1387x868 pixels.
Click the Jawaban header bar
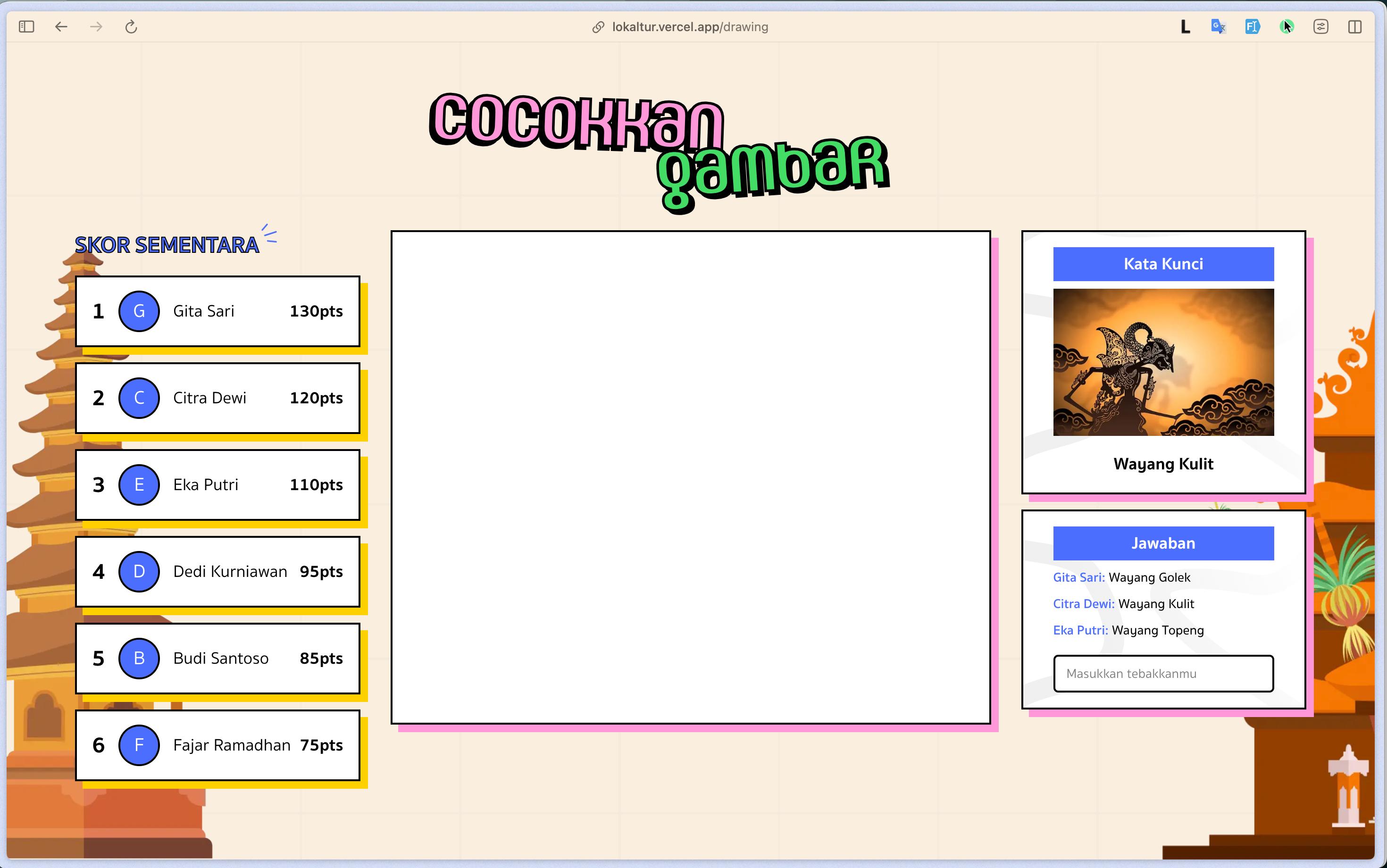point(1163,543)
